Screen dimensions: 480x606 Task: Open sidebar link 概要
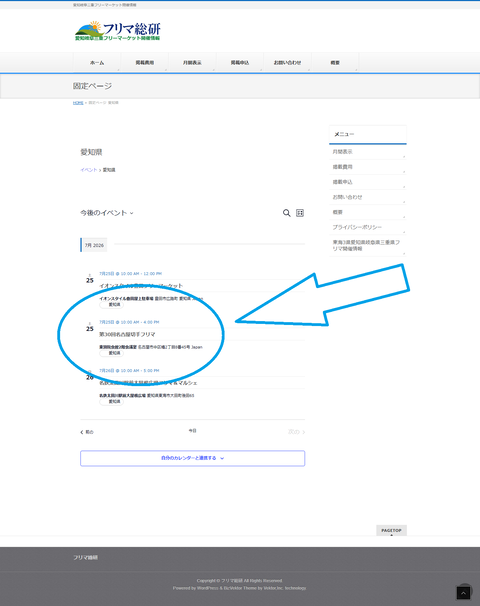[x=368, y=212]
